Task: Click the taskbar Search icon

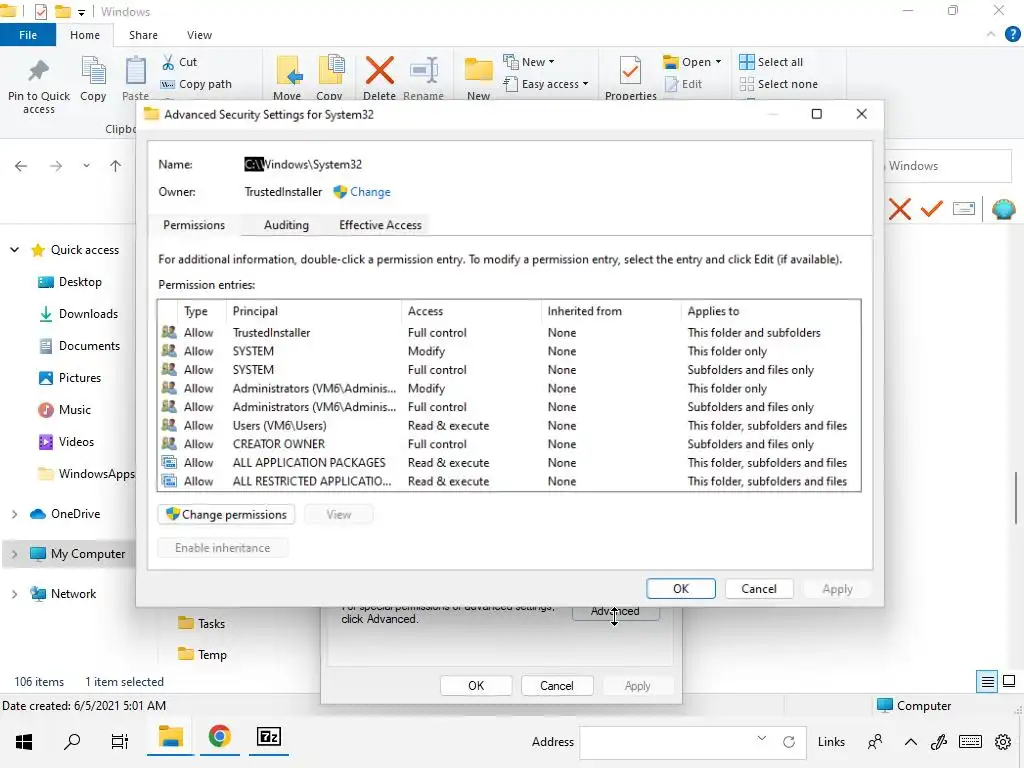Action: [72, 741]
